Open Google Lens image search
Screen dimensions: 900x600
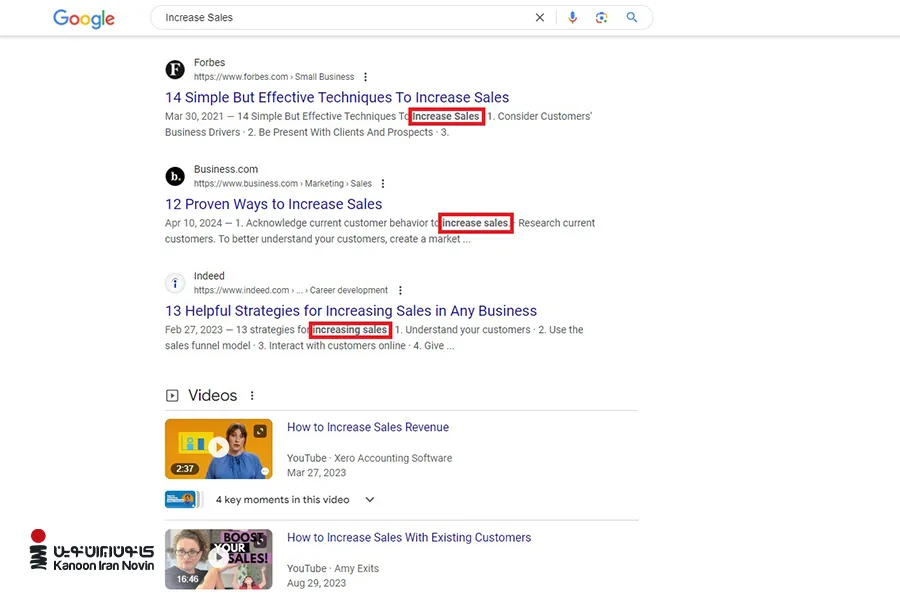click(601, 18)
